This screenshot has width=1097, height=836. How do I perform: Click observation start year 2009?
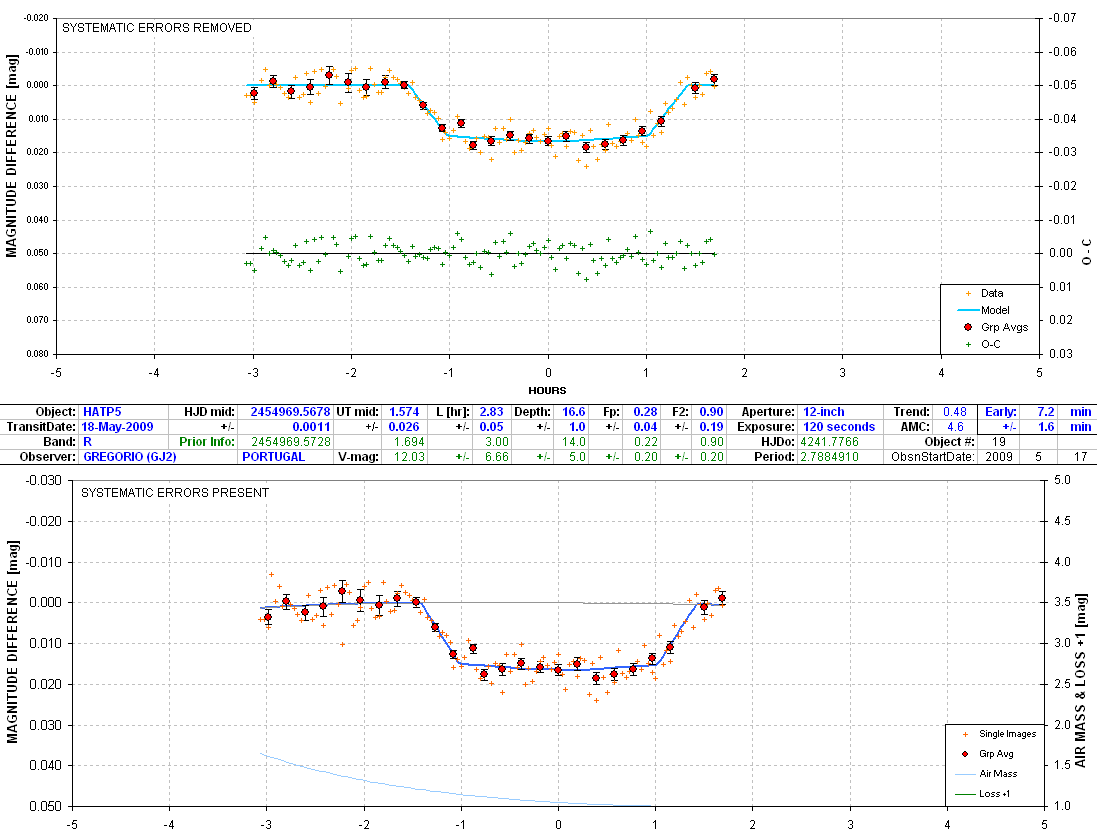998,457
